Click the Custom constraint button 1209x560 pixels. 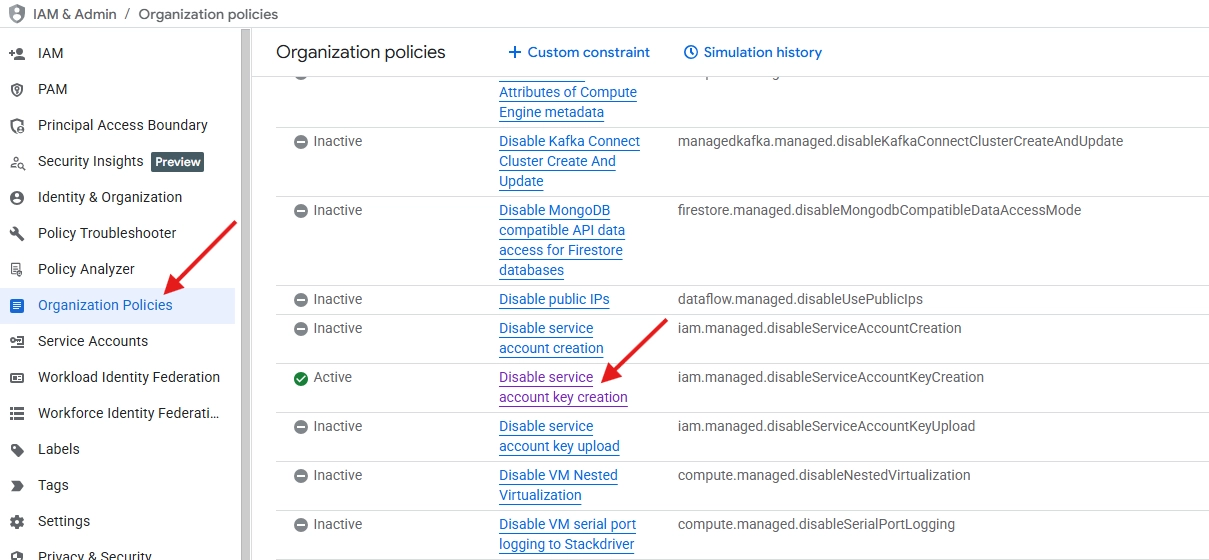coord(579,52)
